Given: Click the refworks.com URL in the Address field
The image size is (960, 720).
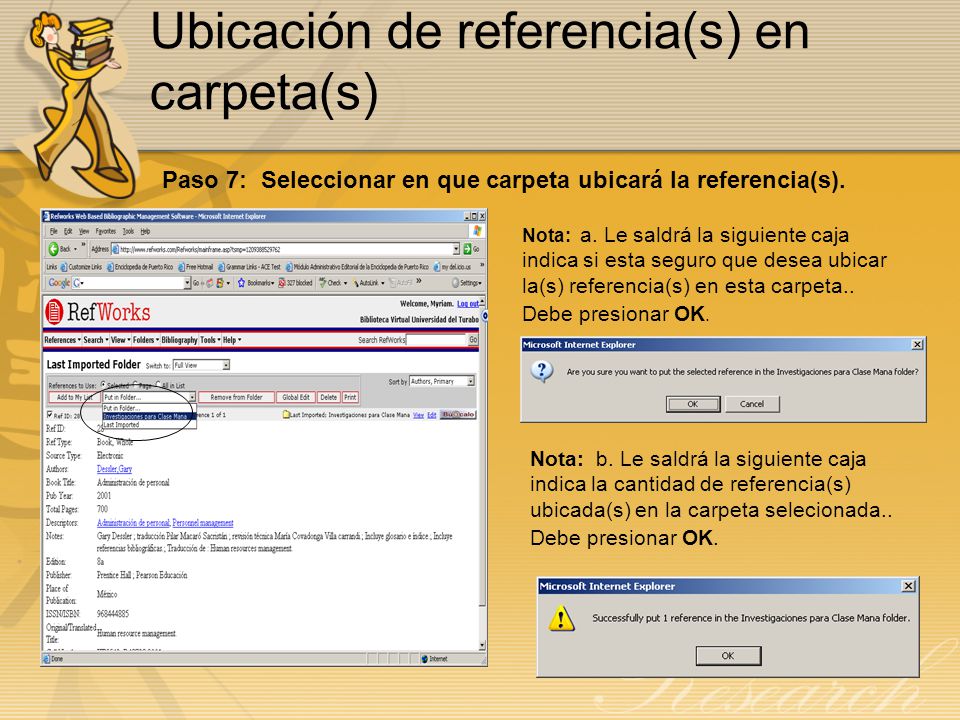Looking at the screenshot, I should click(200, 250).
